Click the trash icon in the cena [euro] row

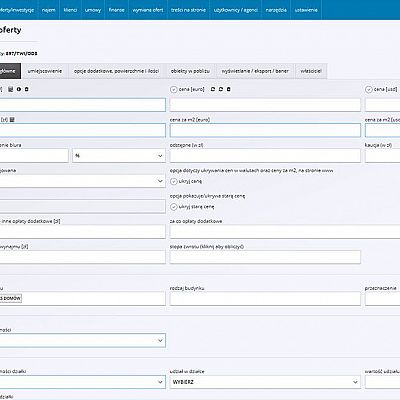pyautogui.click(x=229, y=89)
